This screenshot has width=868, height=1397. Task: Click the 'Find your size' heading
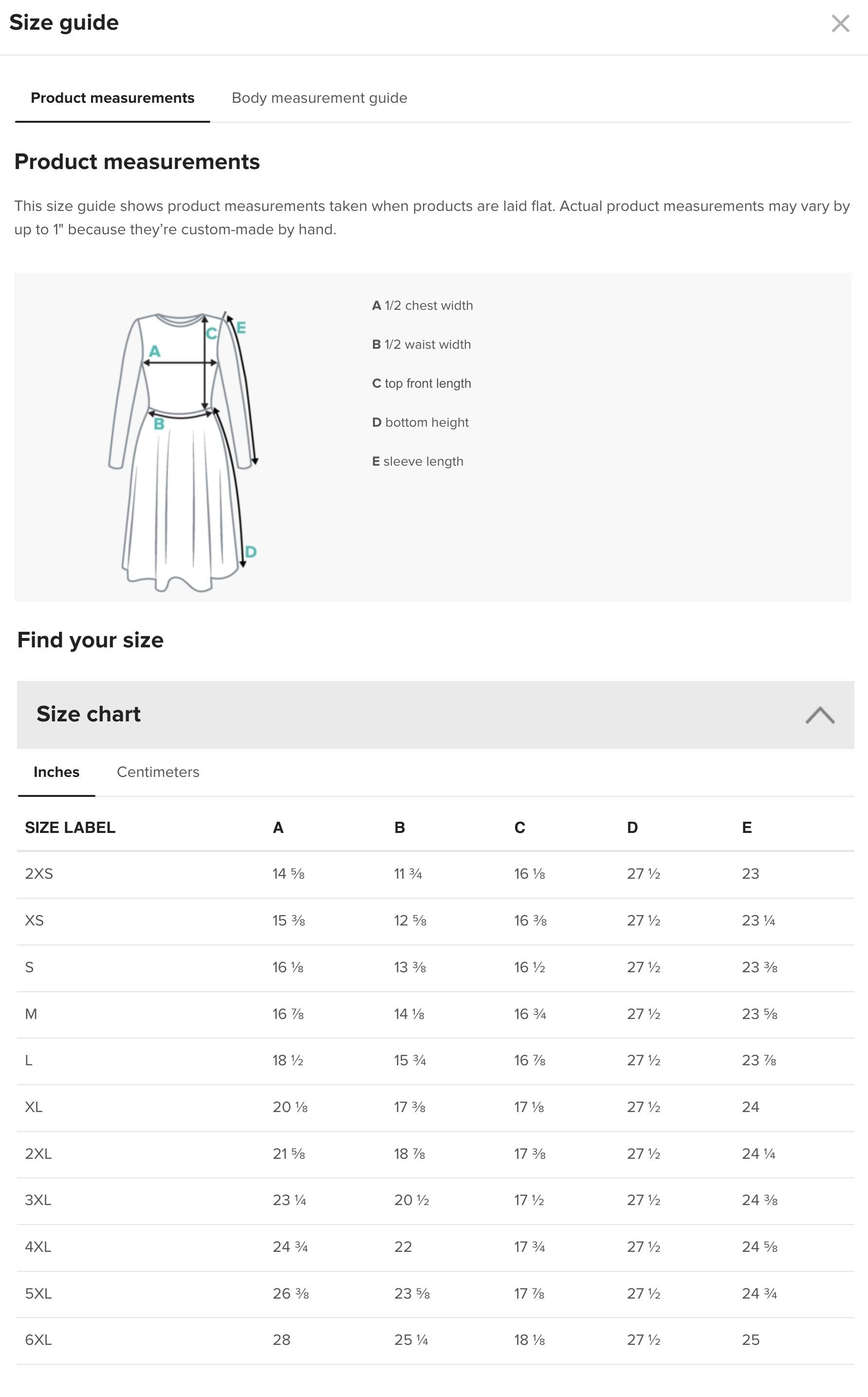[x=90, y=640]
